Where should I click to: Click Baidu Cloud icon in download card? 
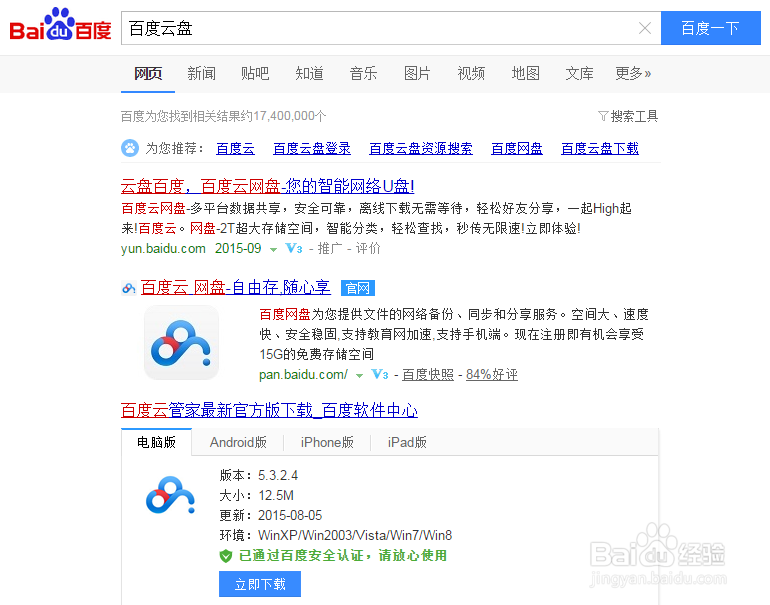click(170, 495)
